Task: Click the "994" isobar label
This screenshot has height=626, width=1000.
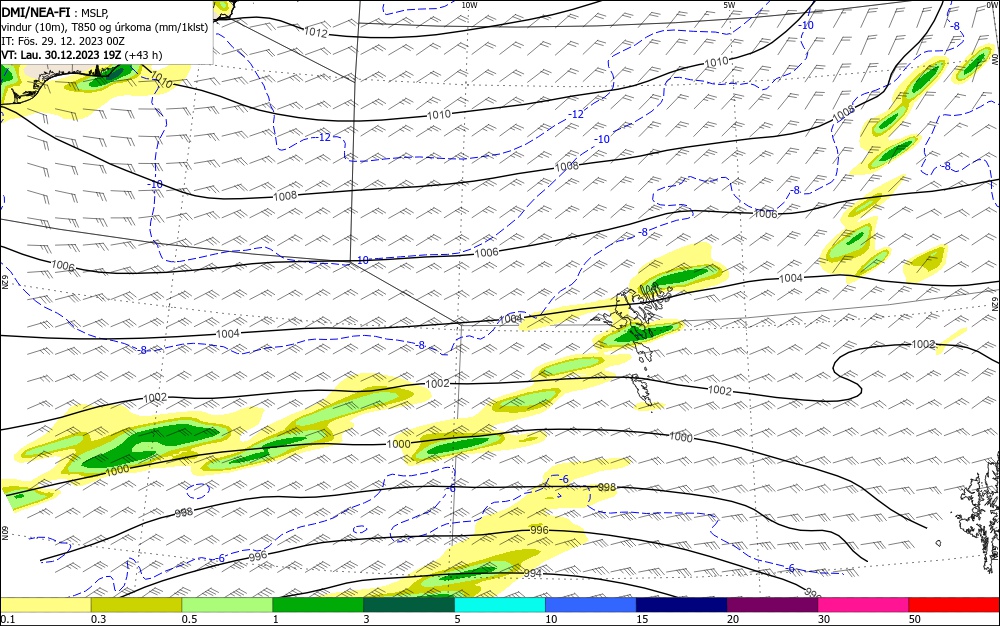Action: (x=533, y=574)
